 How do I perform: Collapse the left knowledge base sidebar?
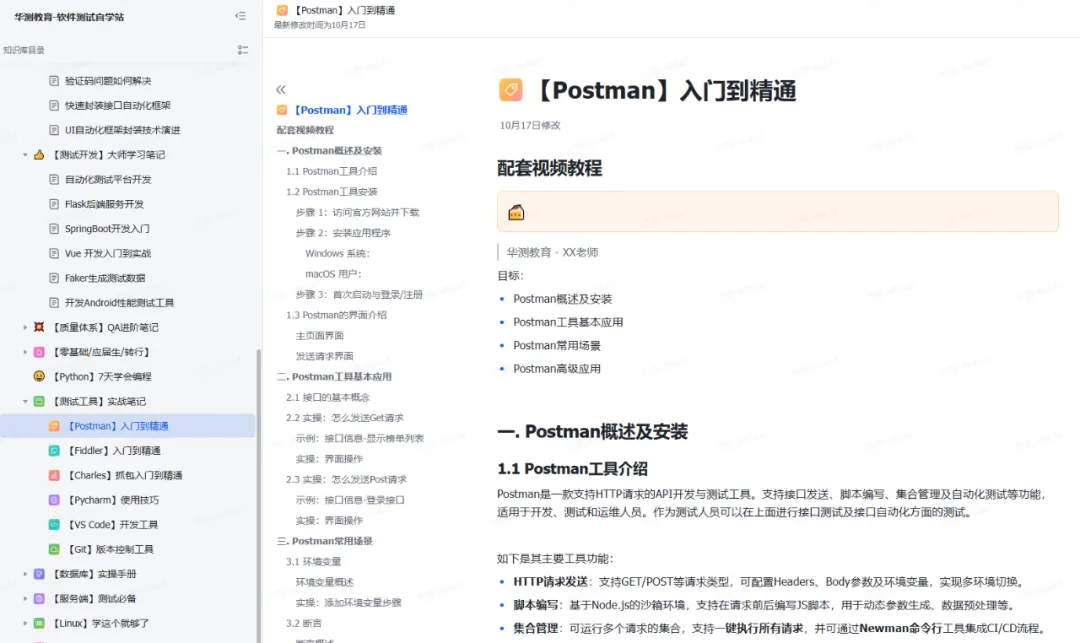click(240, 17)
